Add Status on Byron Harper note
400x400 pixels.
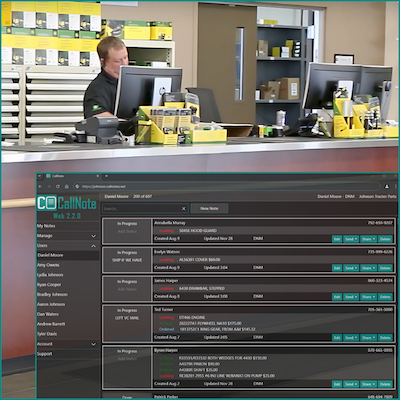pyautogui.click(x=127, y=359)
